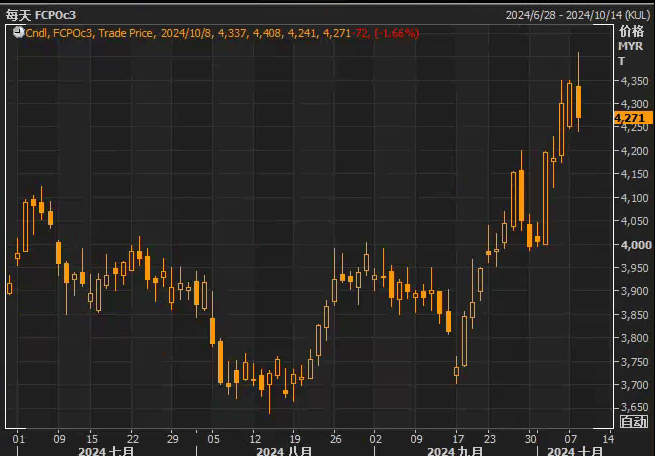The height and width of the screenshot is (456, 655).
Task: Click the 4,000 price axis label
Action: coord(636,245)
